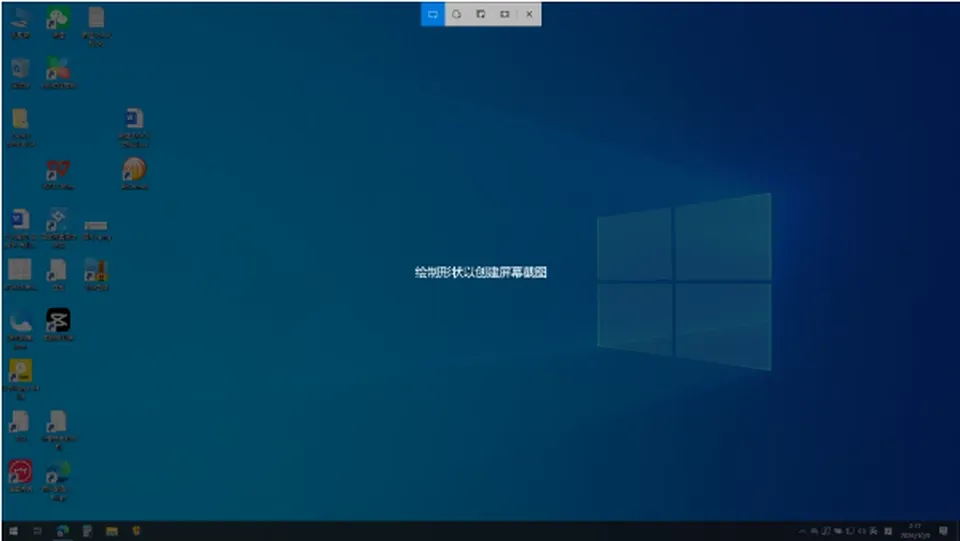Switch to window snip mode
Image resolution: width=960 pixels, height=541 pixels.
pyautogui.click(x=481, y=14)
